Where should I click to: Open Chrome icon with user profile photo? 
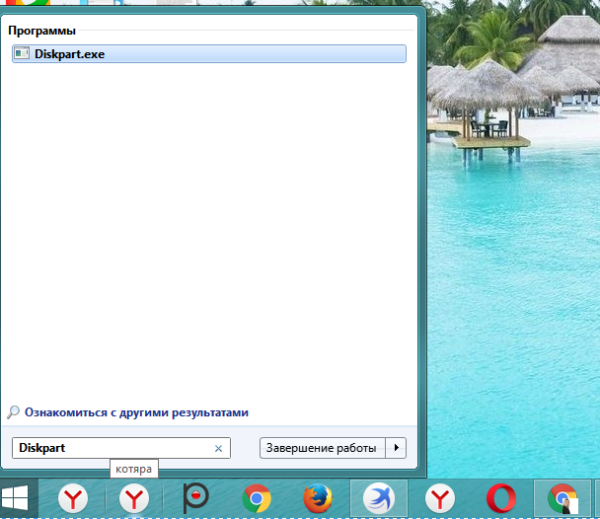click(562, 498)
